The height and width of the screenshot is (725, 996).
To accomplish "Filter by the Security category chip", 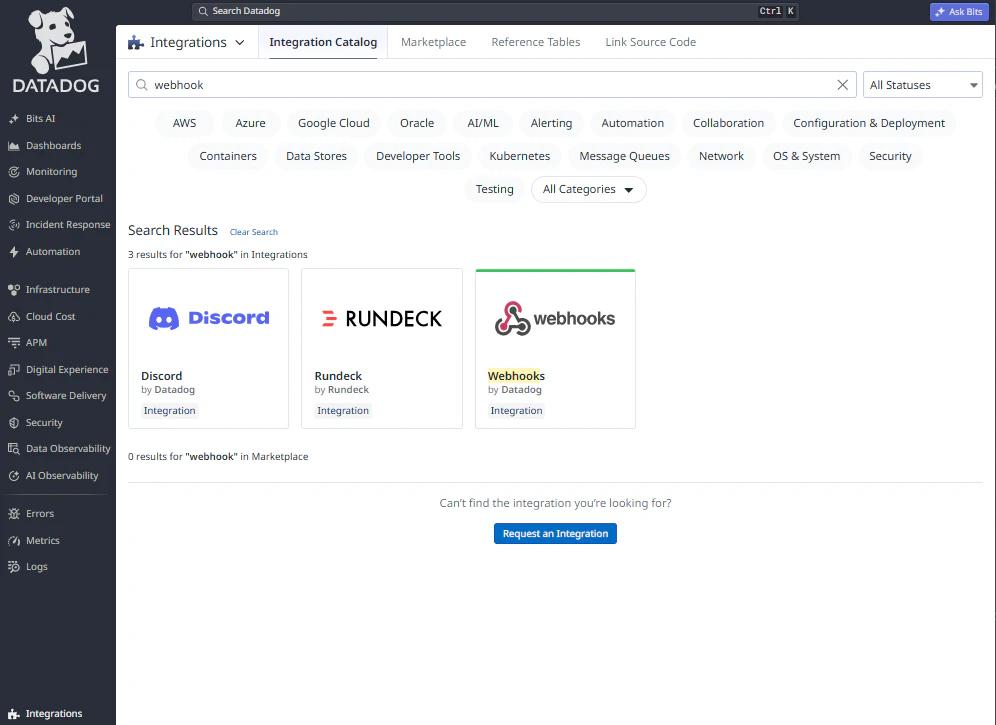I will [x=890, y=156].
